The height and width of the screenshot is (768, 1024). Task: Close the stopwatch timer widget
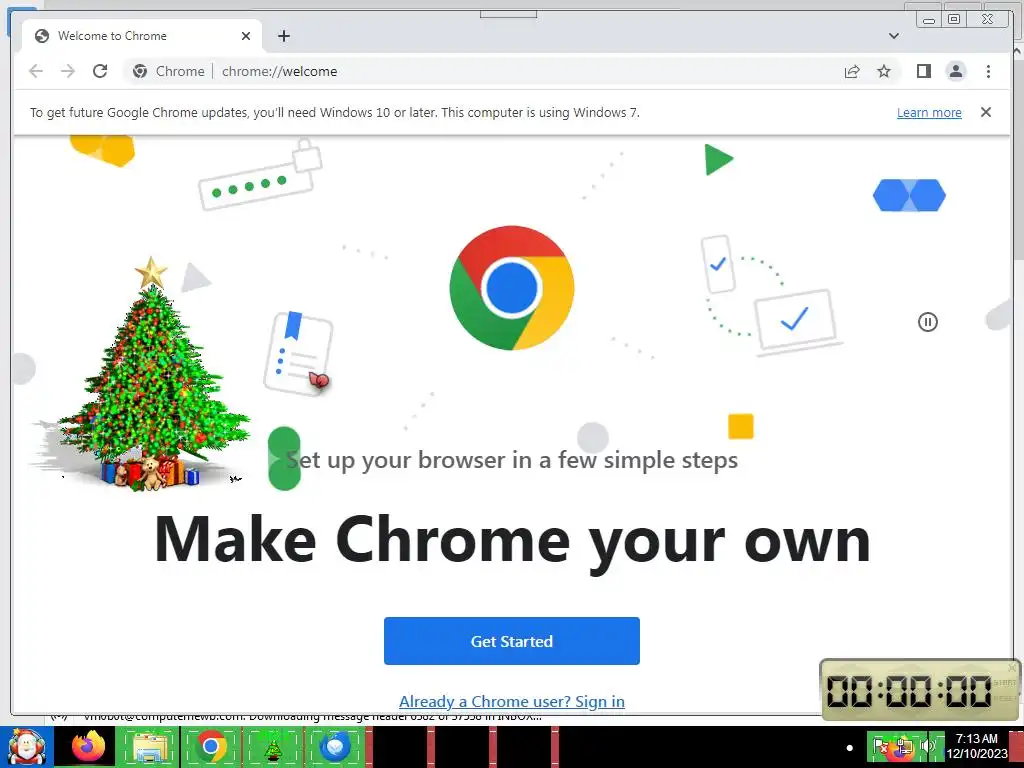point(1012,667)
